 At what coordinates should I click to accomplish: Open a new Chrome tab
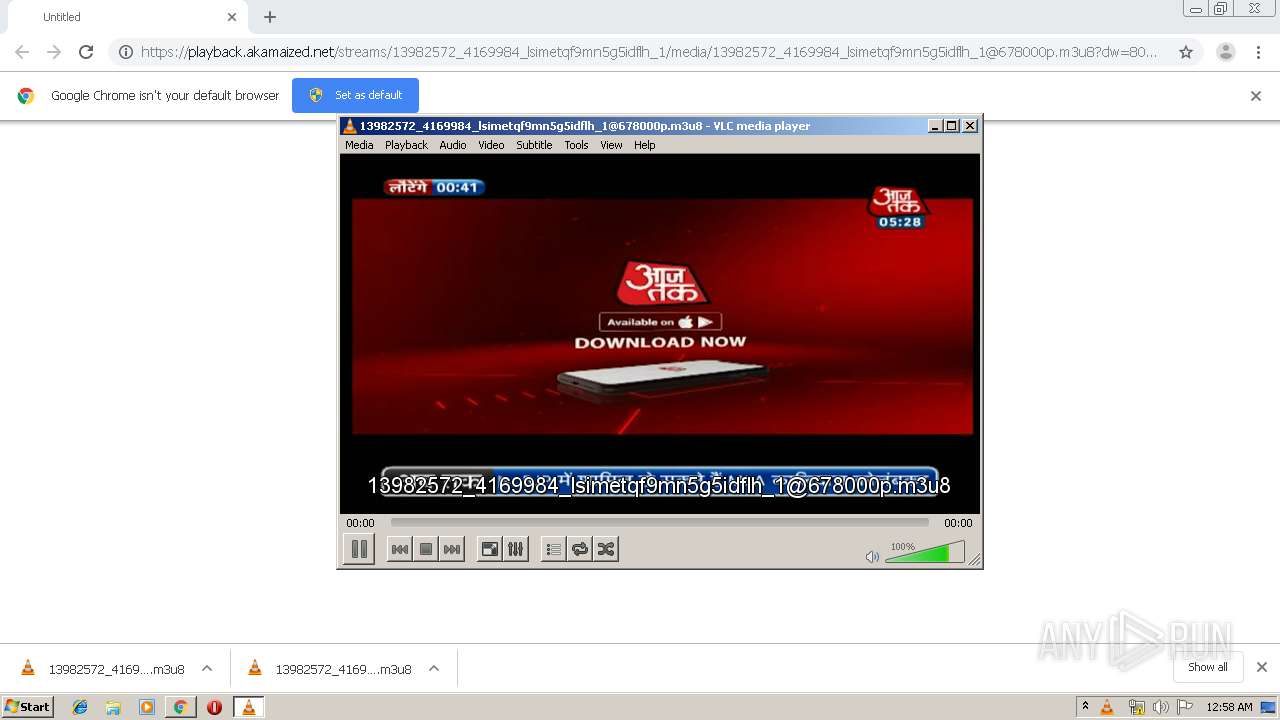click(270, 17)
